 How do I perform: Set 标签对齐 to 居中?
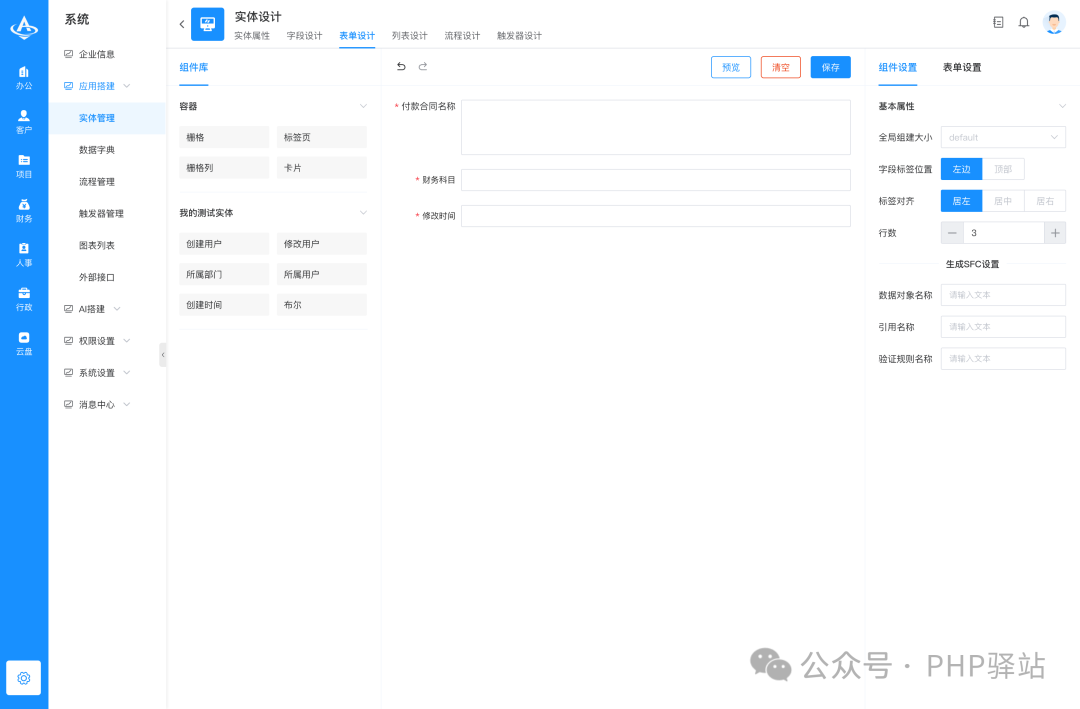click(x=1003, y=201)
